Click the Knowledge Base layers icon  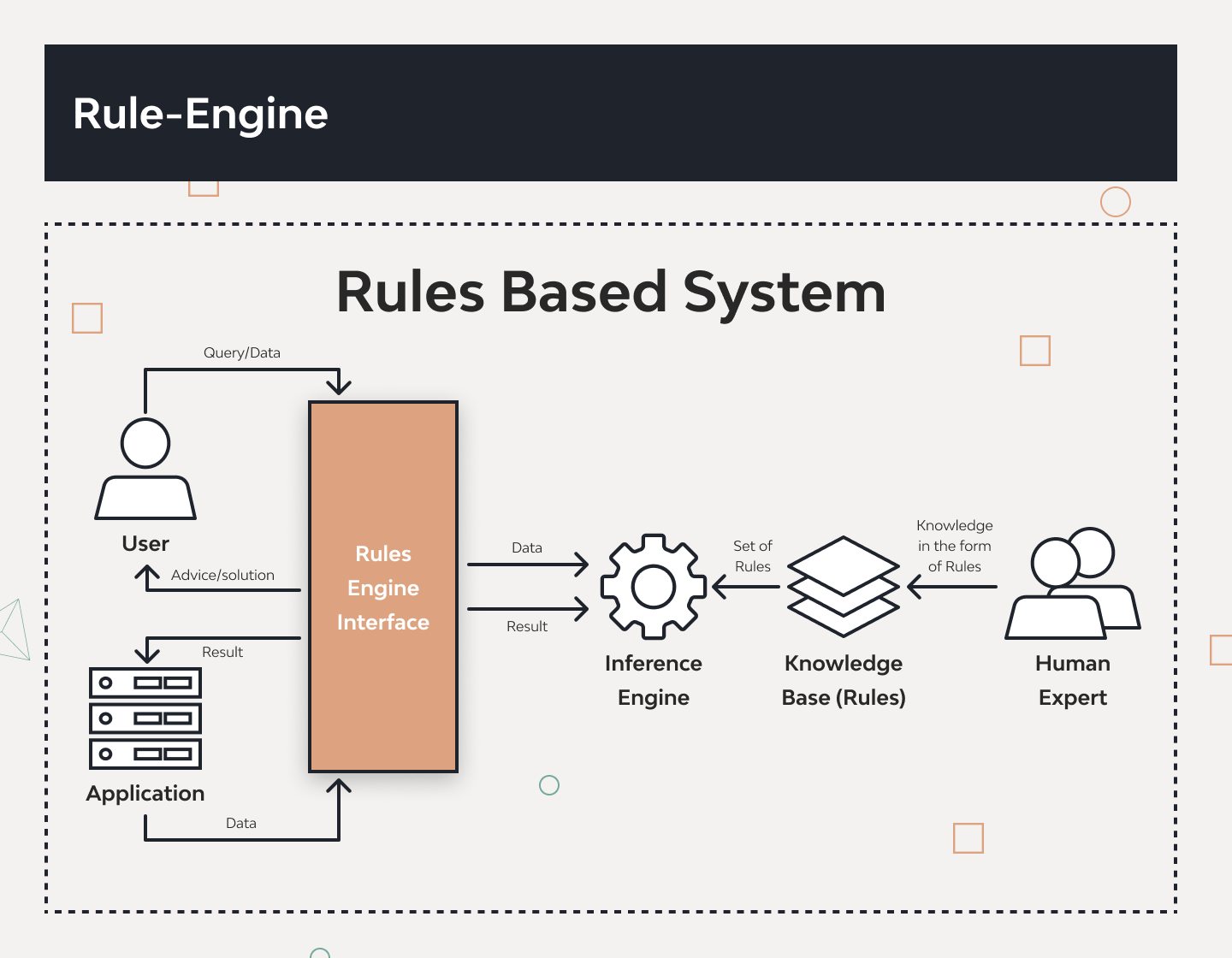tap(844, 587)
